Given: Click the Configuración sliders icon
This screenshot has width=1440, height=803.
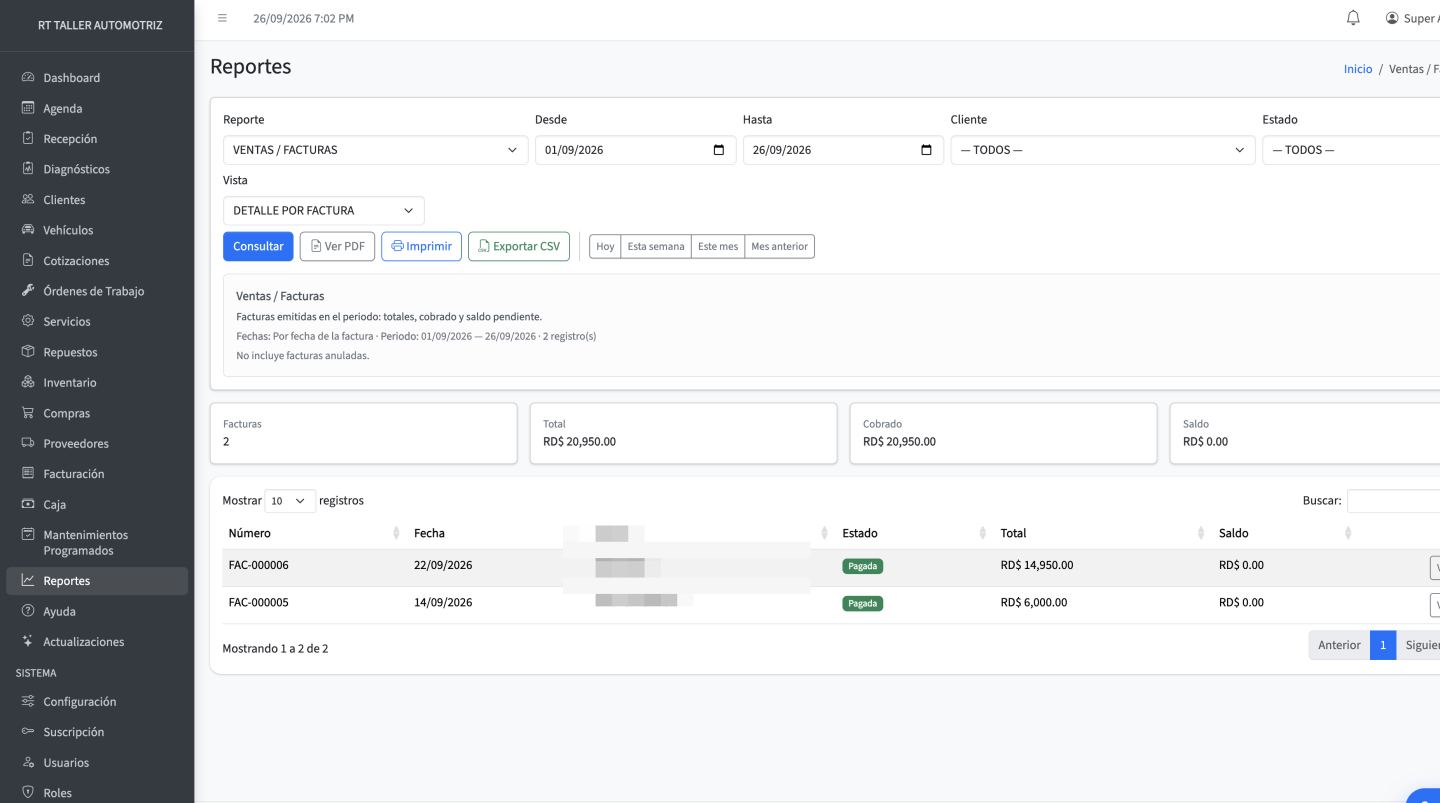Looking at the screenshot, I should click(28, 702).
